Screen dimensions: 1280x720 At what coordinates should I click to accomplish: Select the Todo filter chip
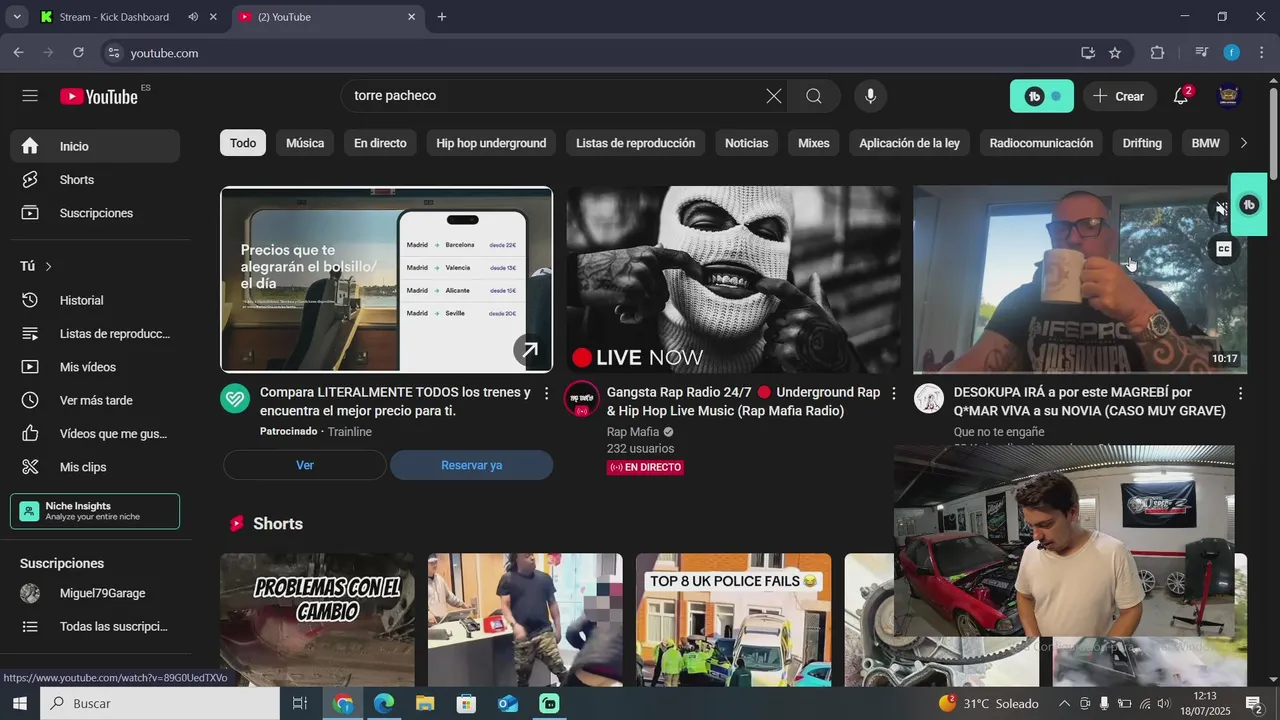pos(243,143)
